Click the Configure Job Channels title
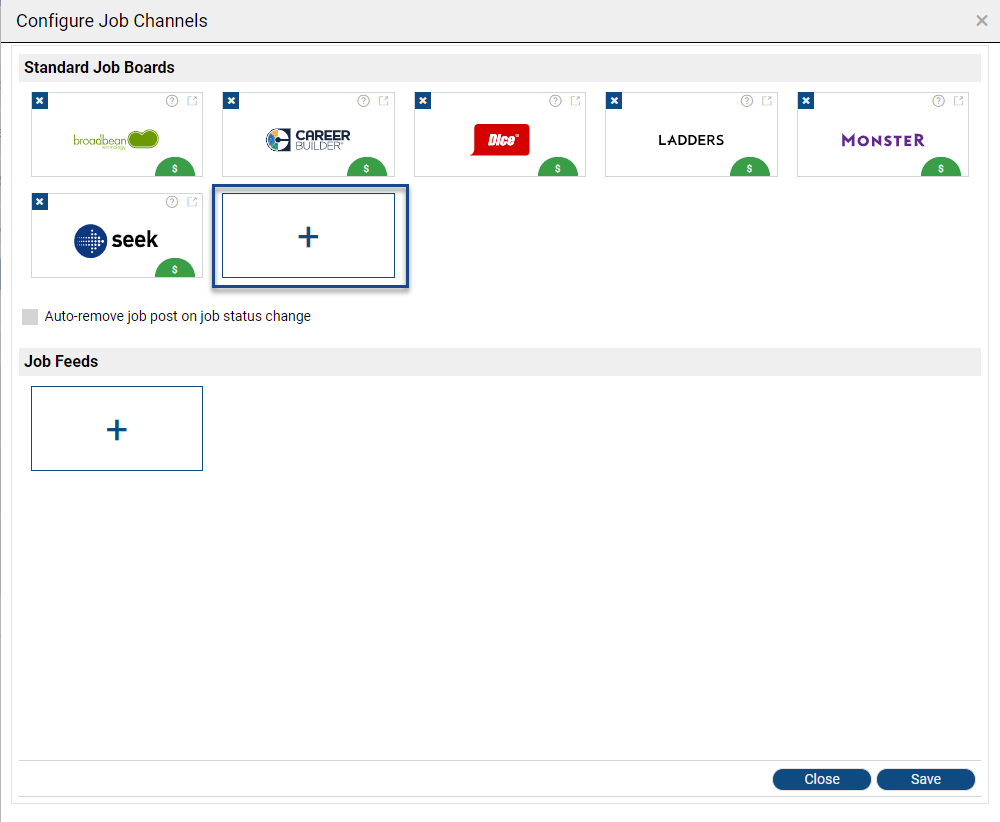 point(112,21)
